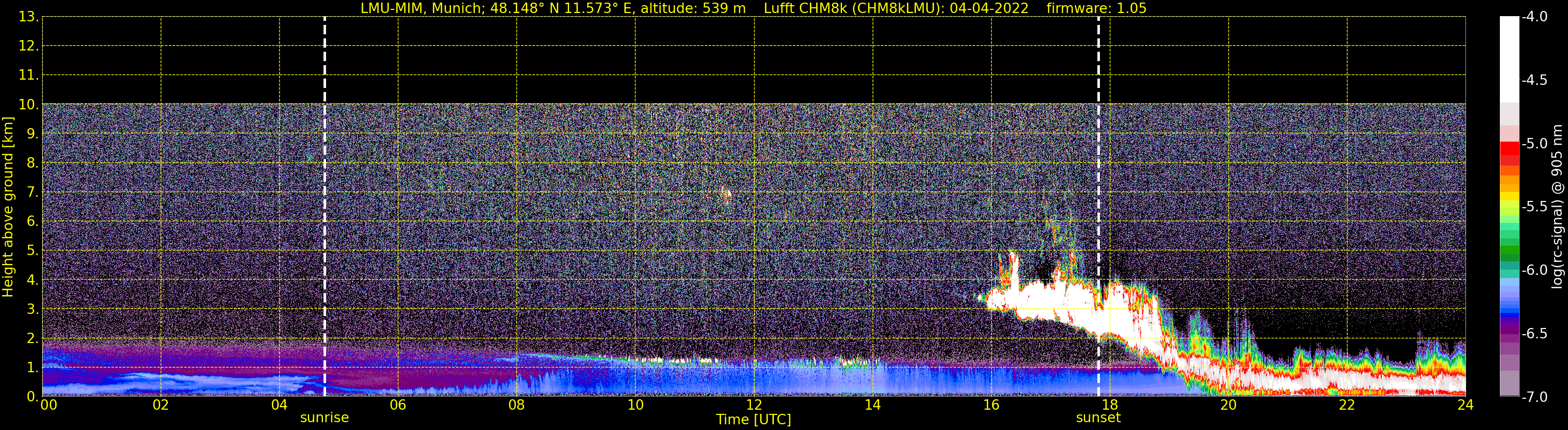This screenshot has width=1568, height=430.
Task: Click 'LMU-MIM, Munich' in the plot title
Action: click(421, 8)
